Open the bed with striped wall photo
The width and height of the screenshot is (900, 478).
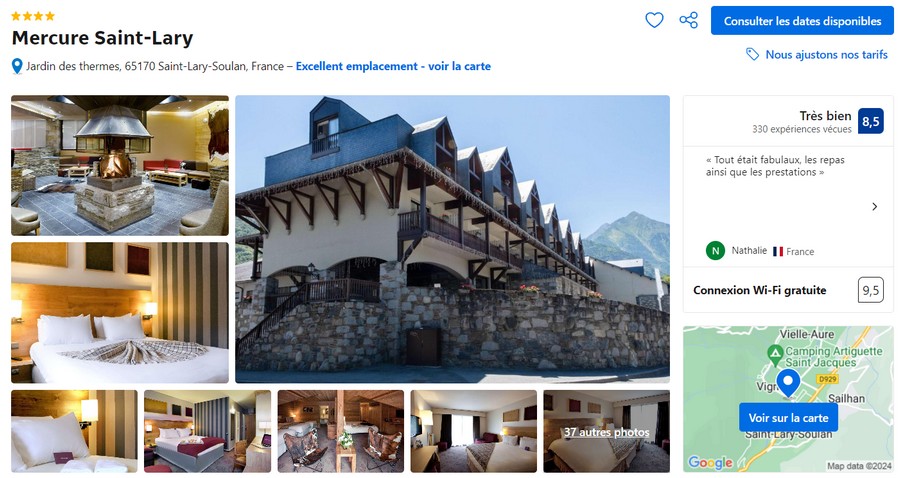click(x=120, y=313)
